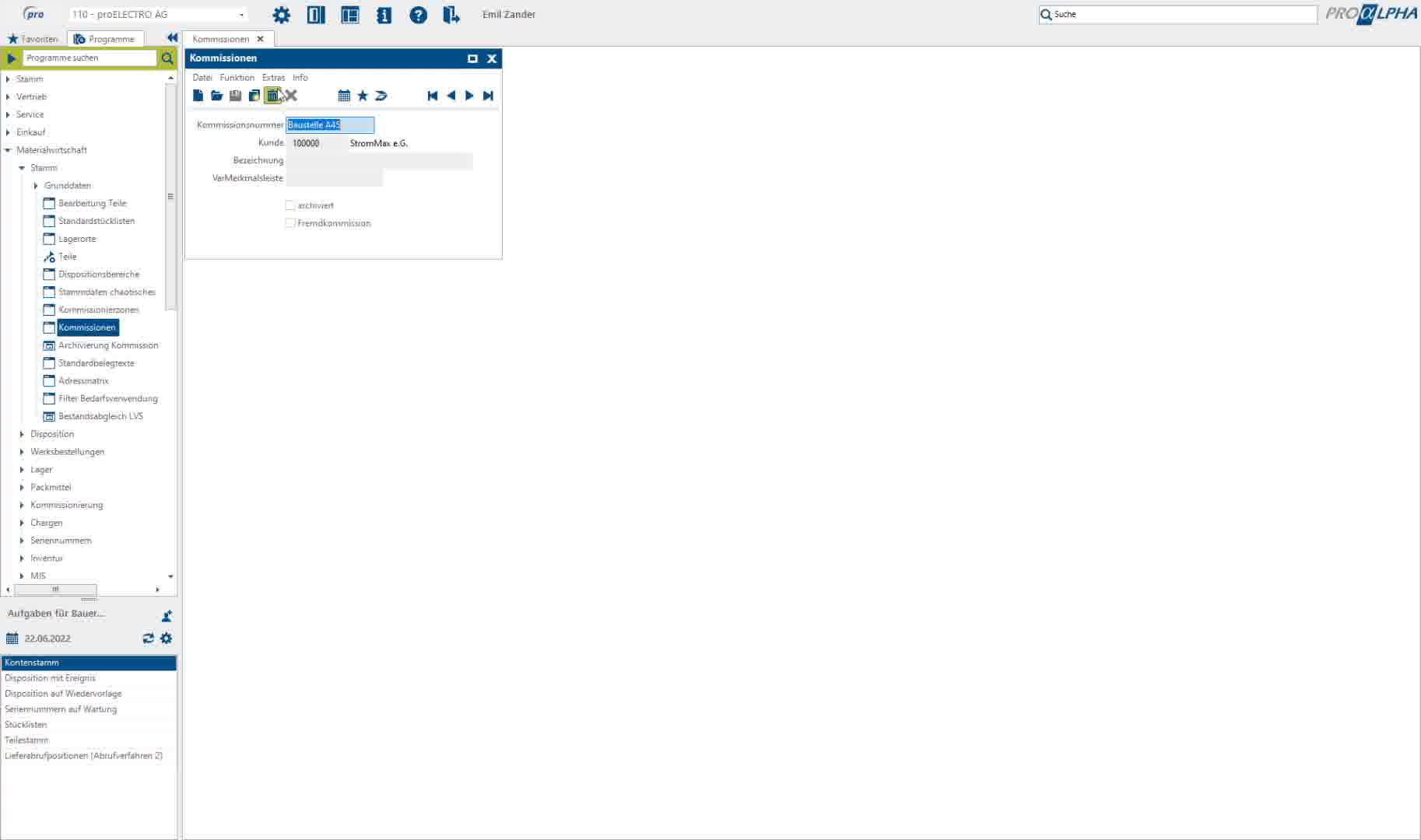Viewport: 1421px width, 840px height.
Task: Switch to the Programme tab
Action: coord(105,39)
